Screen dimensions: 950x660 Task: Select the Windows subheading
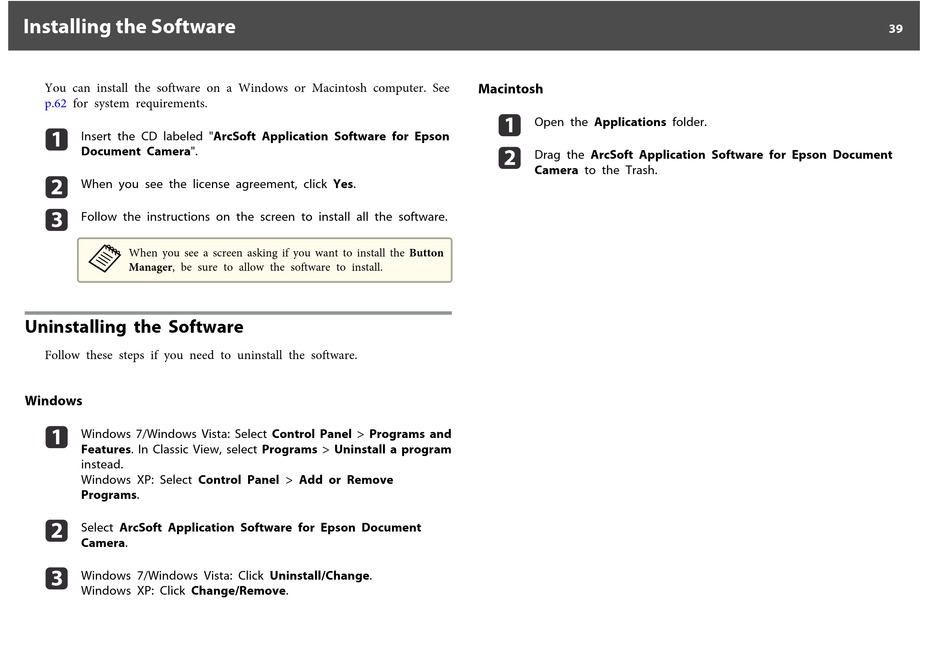pyautogui.click(x=53, y=401)
